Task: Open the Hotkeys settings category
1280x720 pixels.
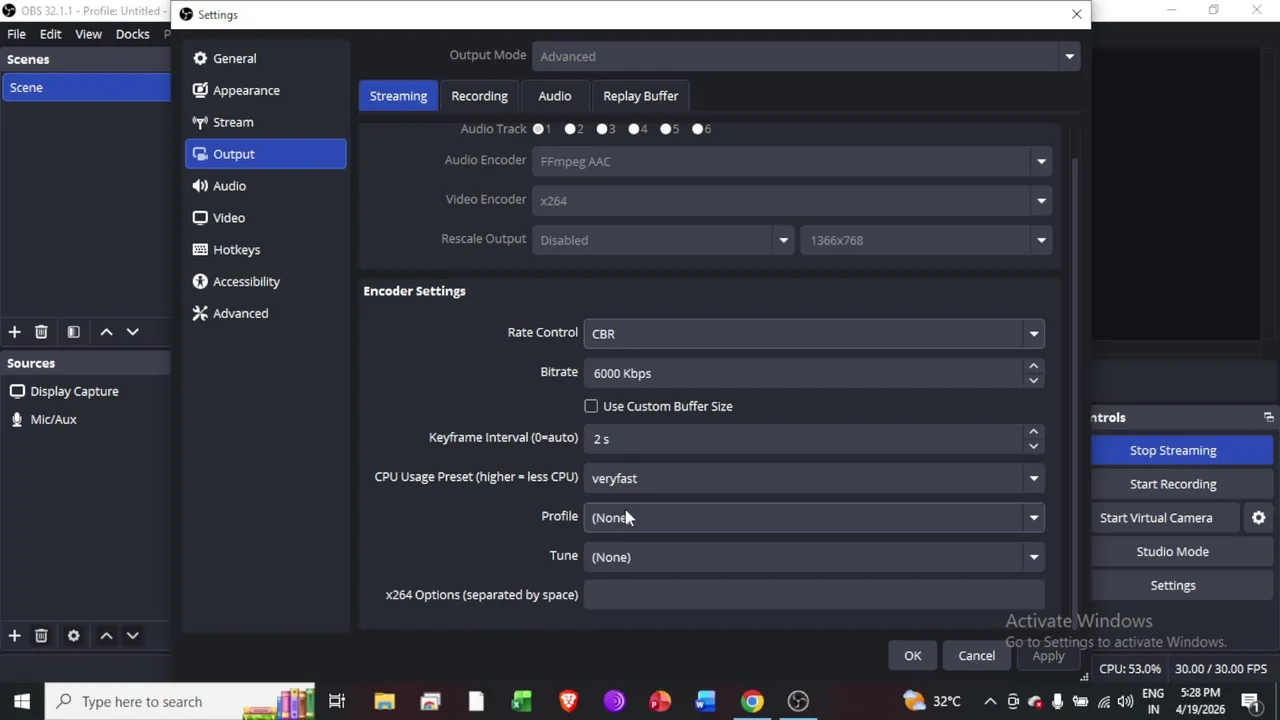Action: click(265, 250)
